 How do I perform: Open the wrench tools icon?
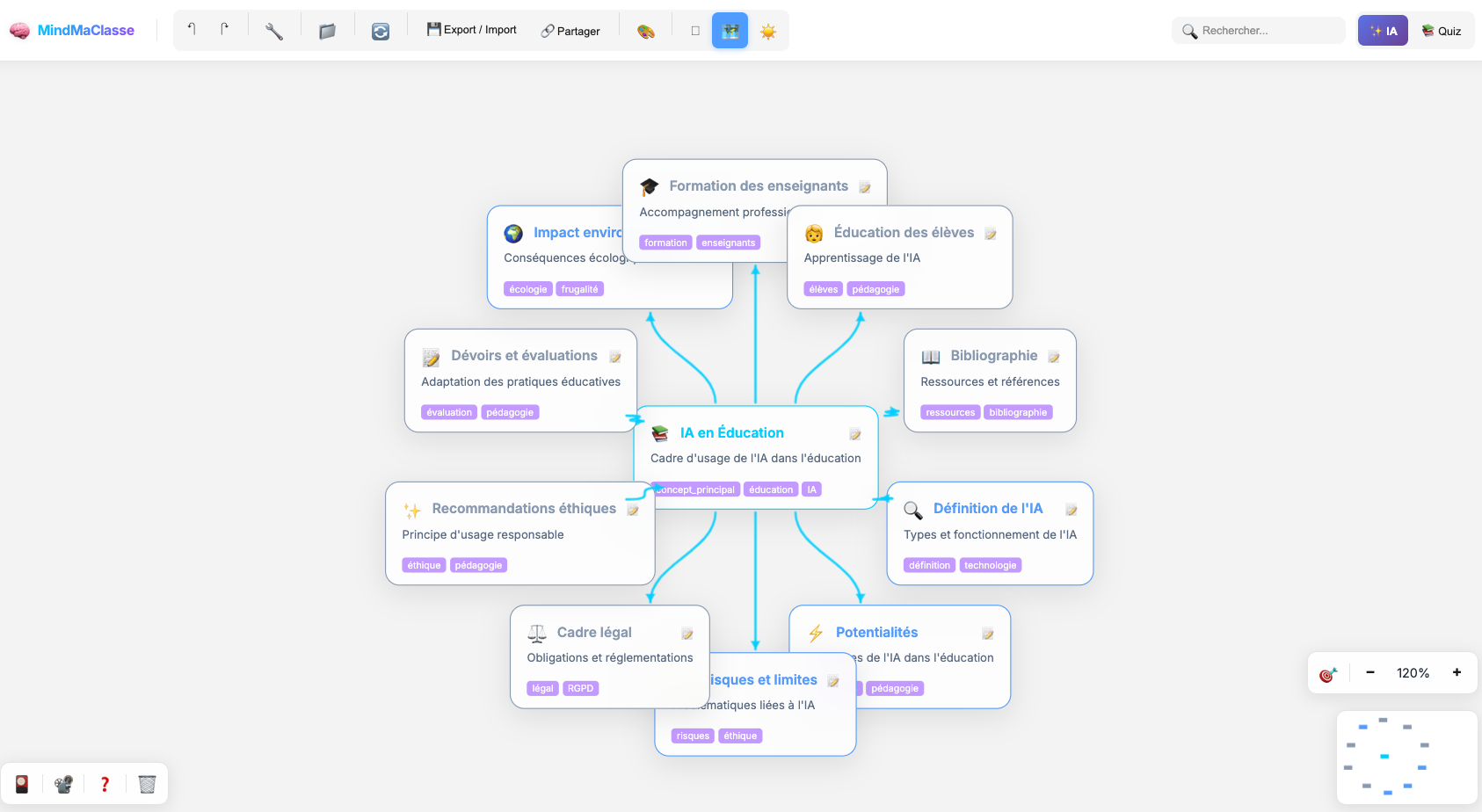pos(274,31)
